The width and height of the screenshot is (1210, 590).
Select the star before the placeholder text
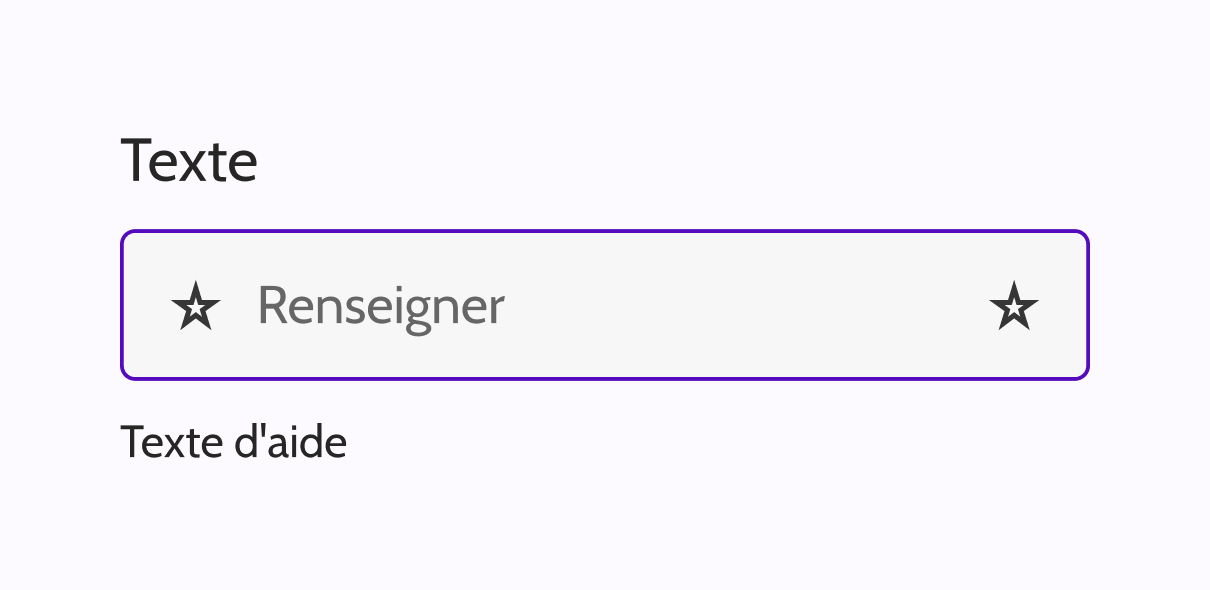tap(196, 306)
